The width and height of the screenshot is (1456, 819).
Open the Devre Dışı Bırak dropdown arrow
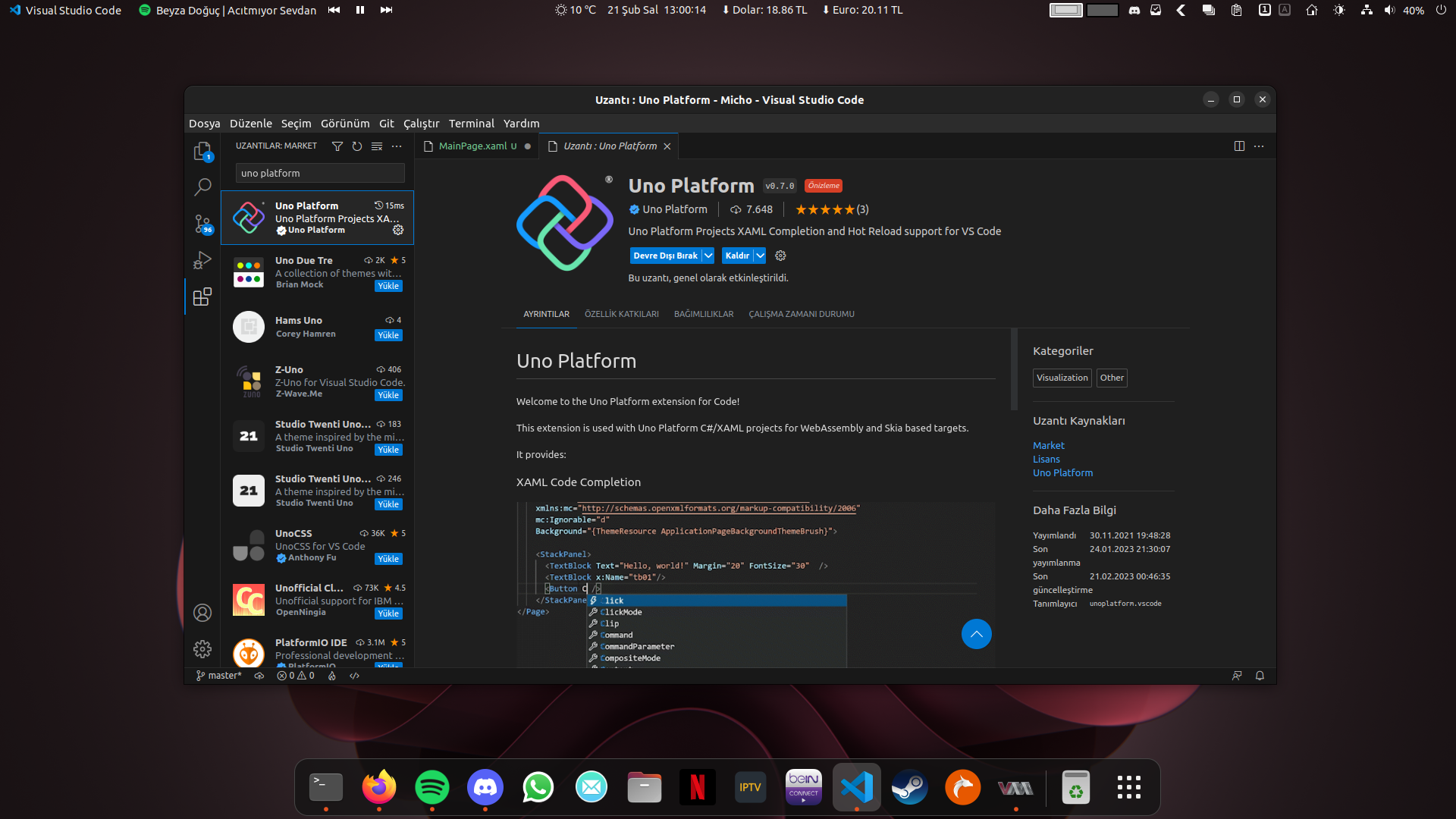[708, 256]
